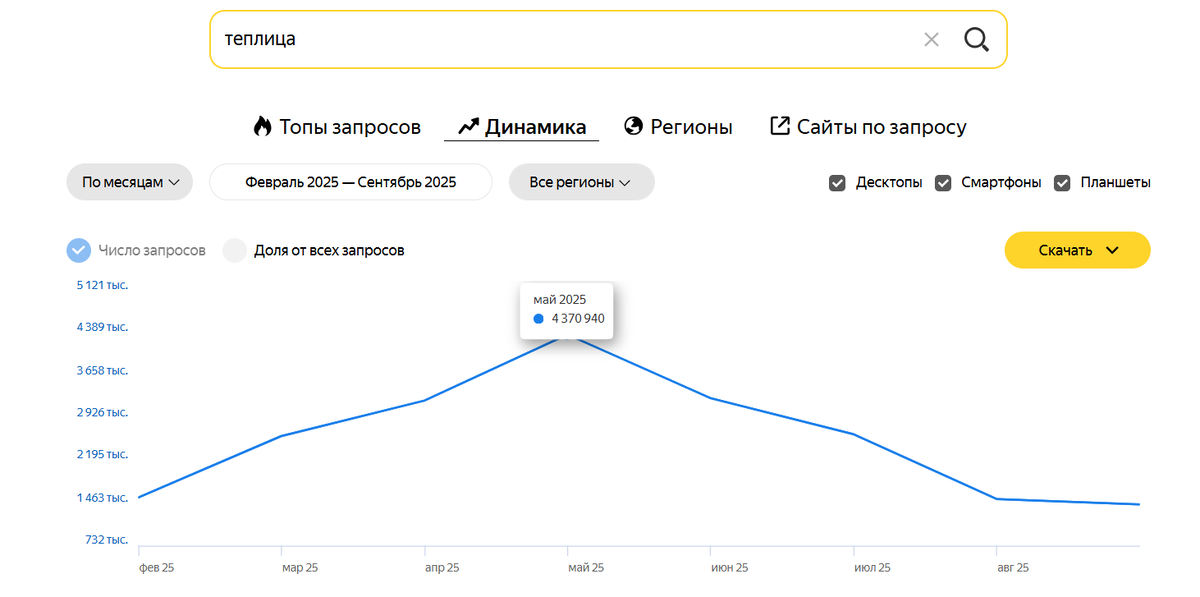Select the Число запросов radio option
This screenshot has width=1200, height=597.
79,250
